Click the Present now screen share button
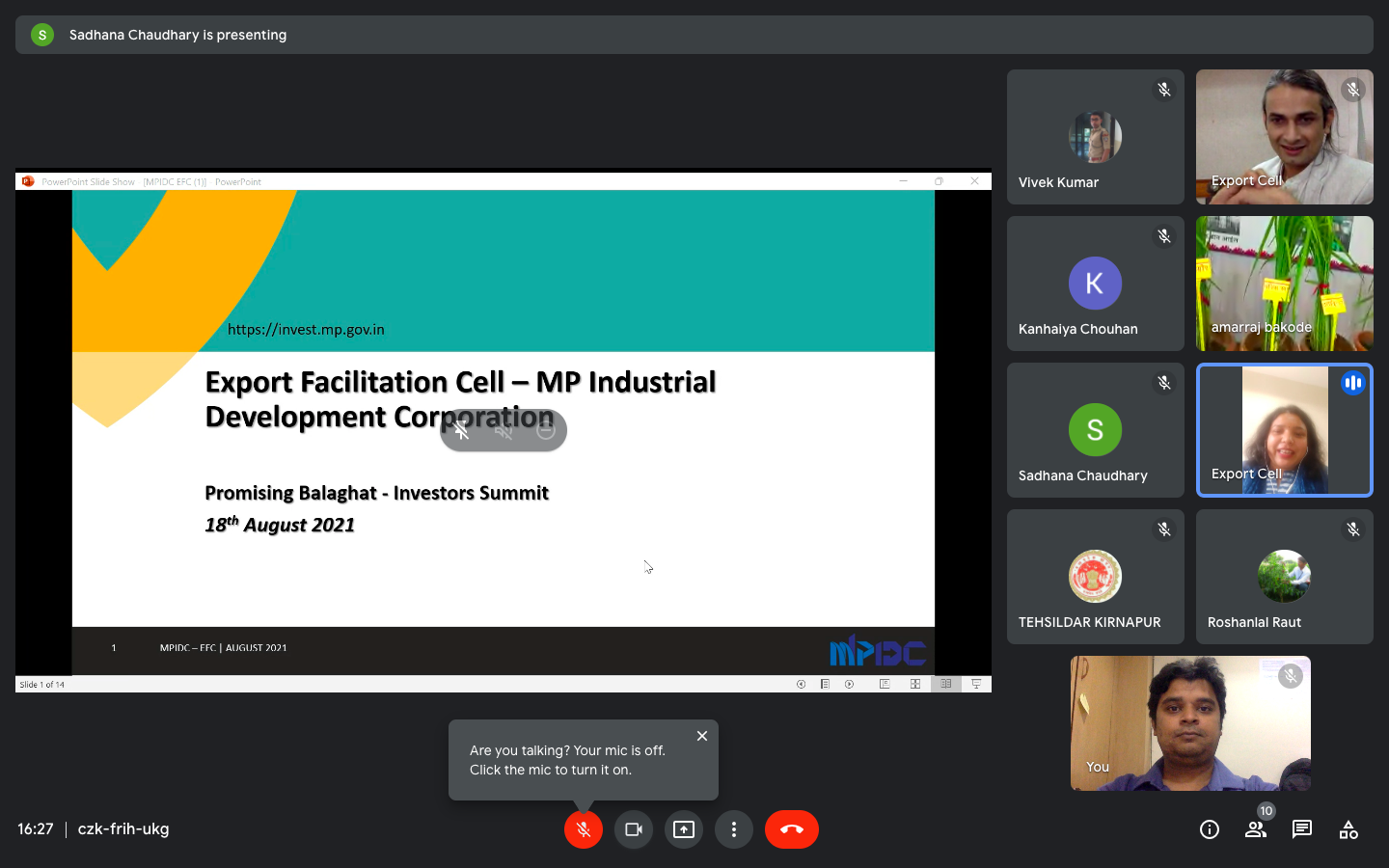1389x868 pixels. (684, 829)
